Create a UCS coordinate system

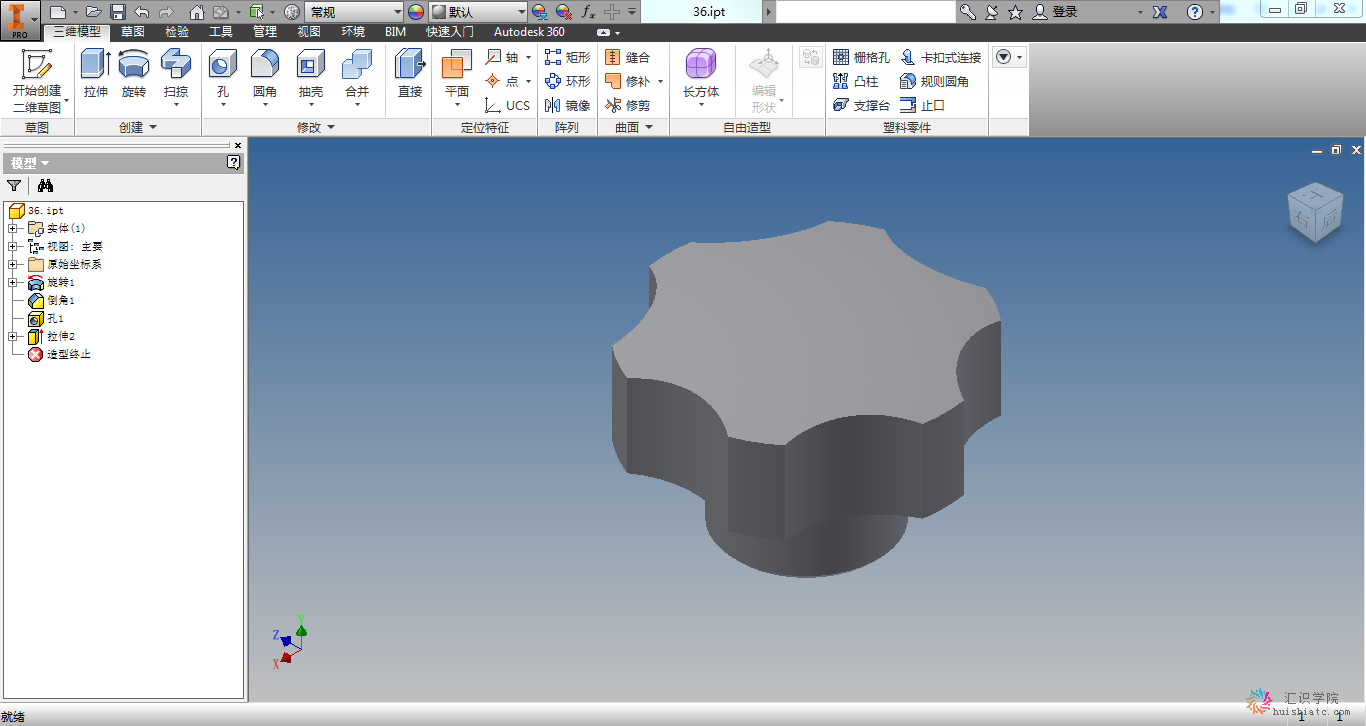508,105
